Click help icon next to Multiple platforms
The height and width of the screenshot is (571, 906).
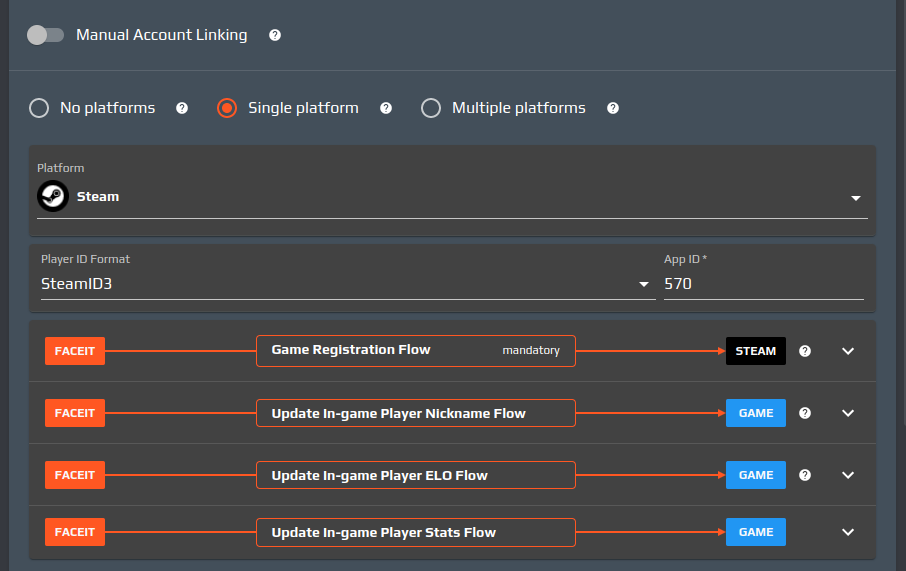click(x=613, y=108)
